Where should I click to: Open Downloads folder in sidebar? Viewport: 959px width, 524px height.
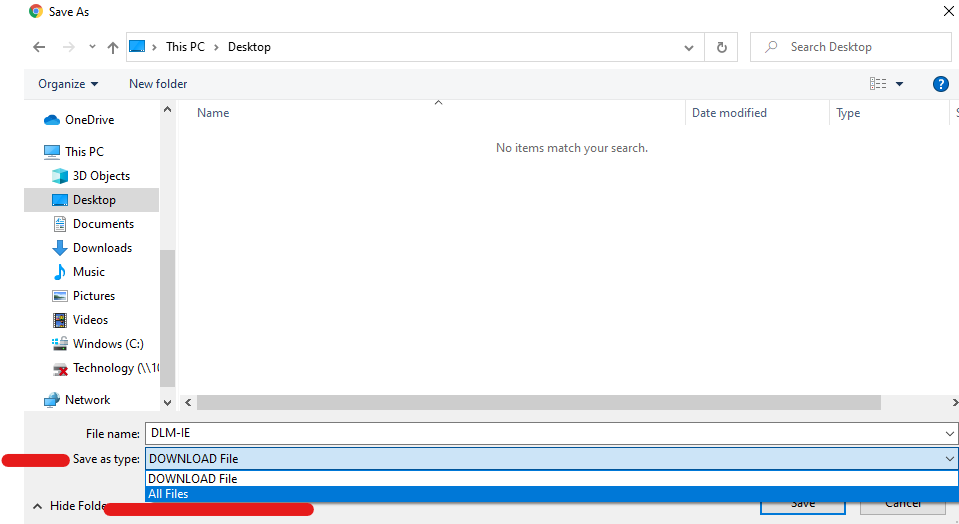102,248
